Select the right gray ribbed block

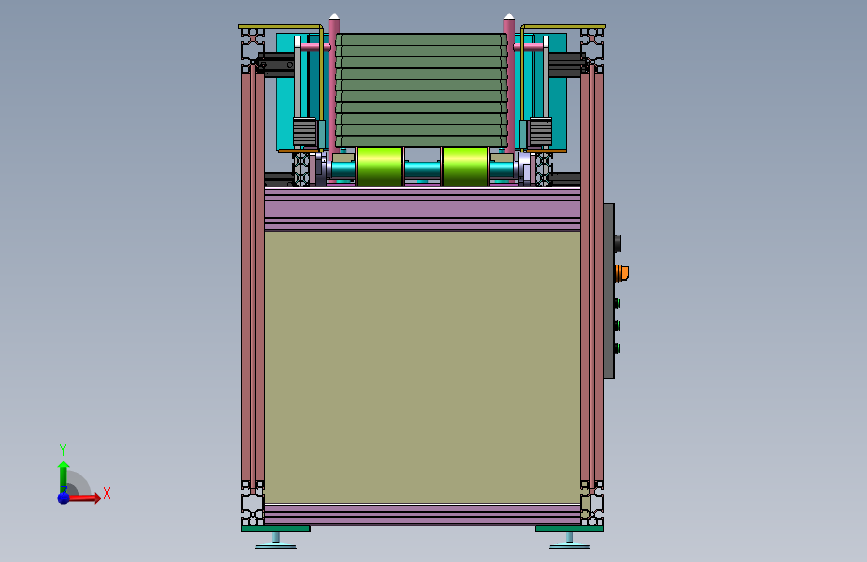pyautogui.click(x=540, y=132)
